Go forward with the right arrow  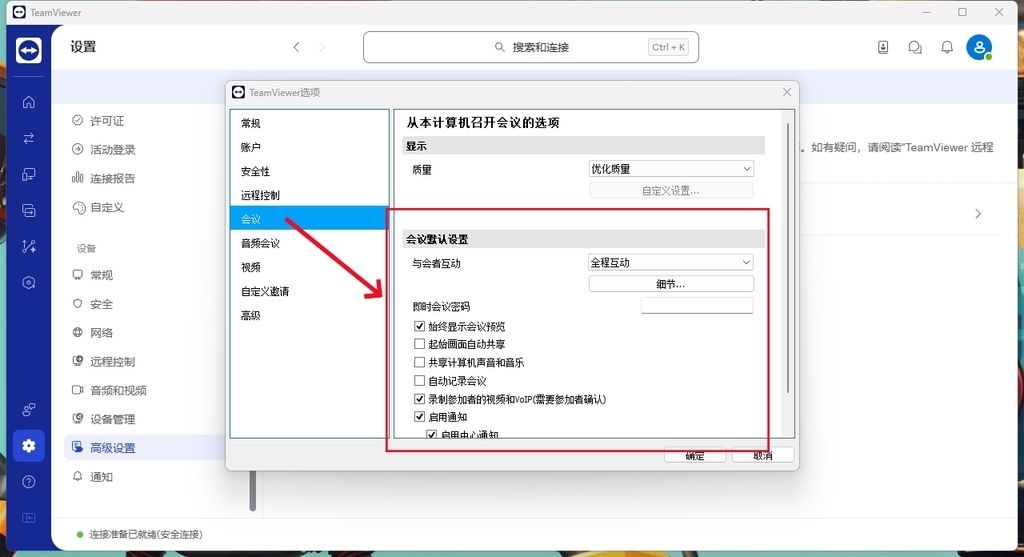click(x=321, y=47)
